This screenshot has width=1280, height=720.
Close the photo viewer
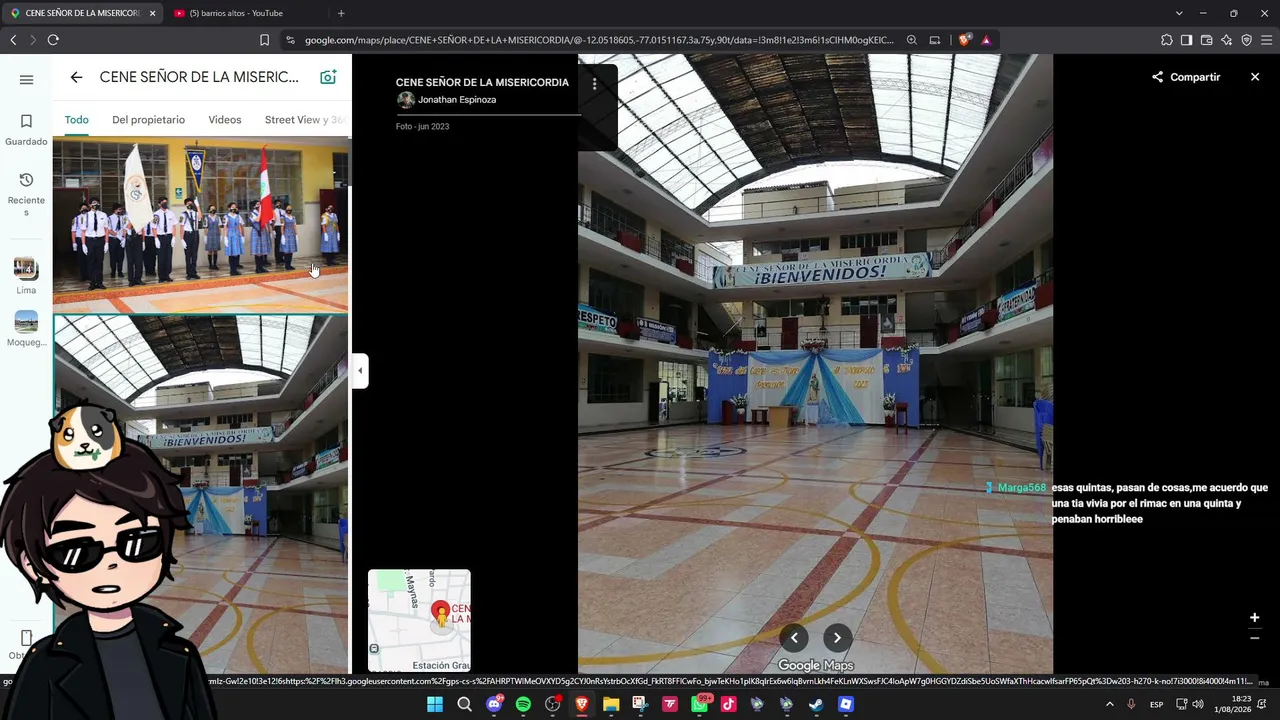pyautogui.click(x=1255, y=77)
